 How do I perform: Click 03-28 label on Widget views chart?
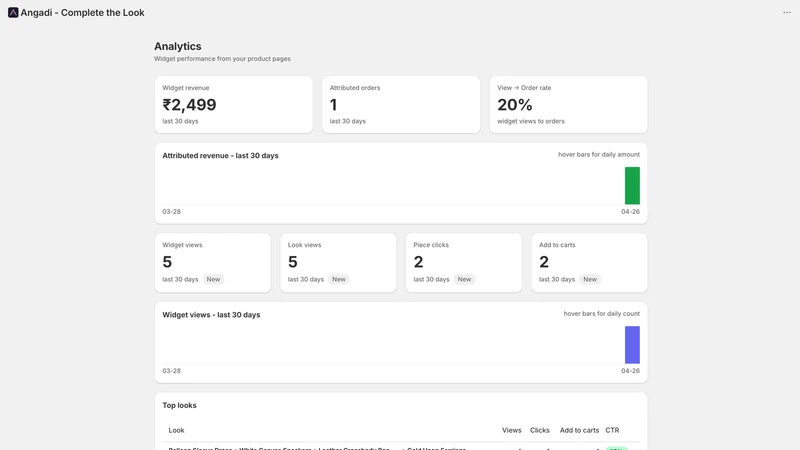pyautogui.click(x=171, y=371)
